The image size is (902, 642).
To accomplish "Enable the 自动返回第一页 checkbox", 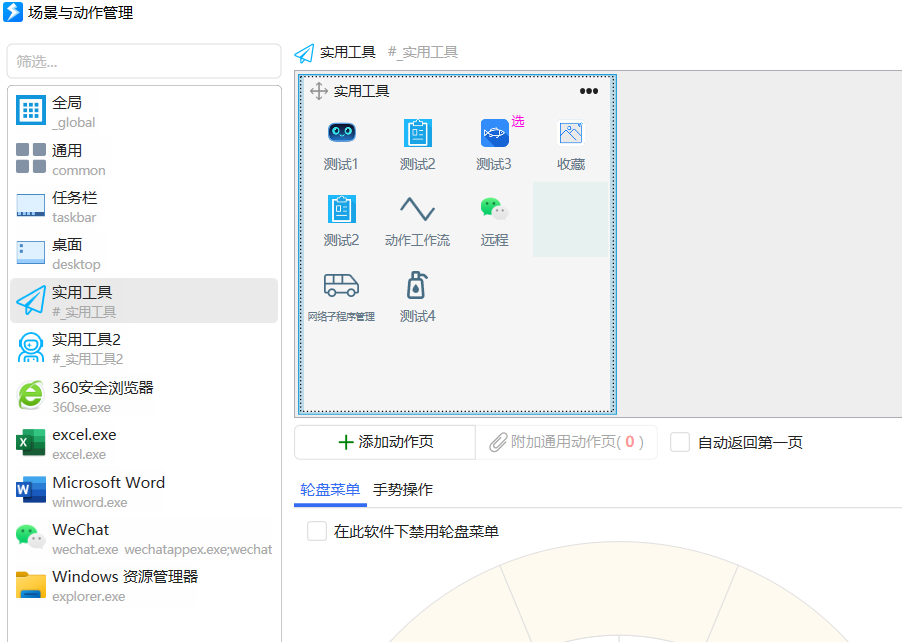I will tap(680, 442).
